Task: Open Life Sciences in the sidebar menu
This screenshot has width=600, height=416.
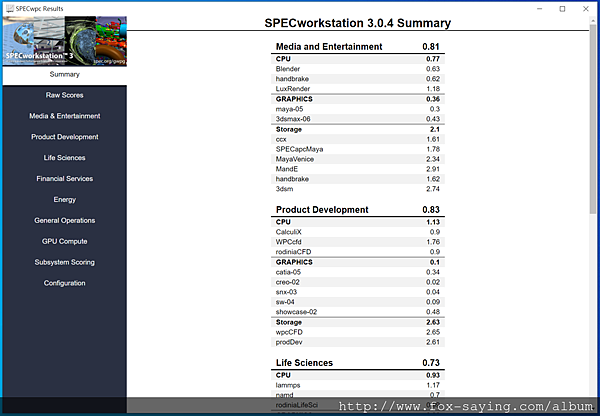Action: [x=64, y=158]
